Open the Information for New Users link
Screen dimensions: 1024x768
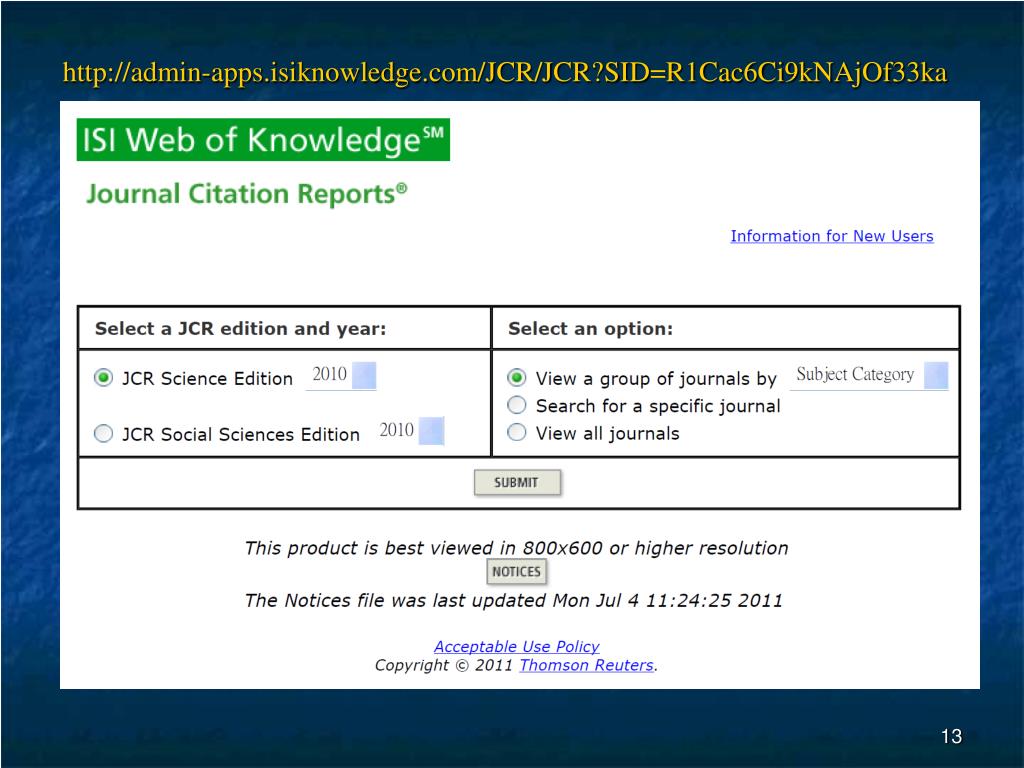point(832,236)
